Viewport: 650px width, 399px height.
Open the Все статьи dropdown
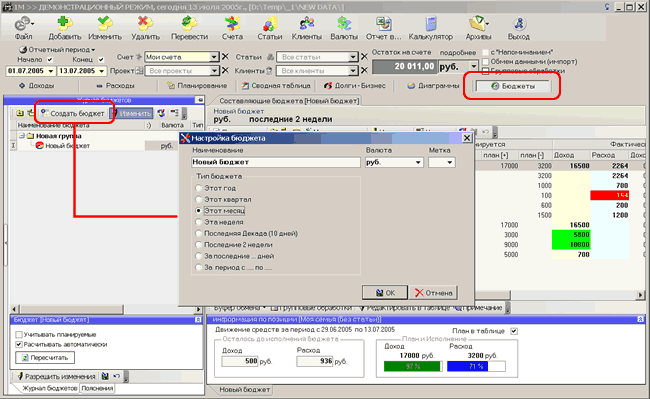(352, 57)
